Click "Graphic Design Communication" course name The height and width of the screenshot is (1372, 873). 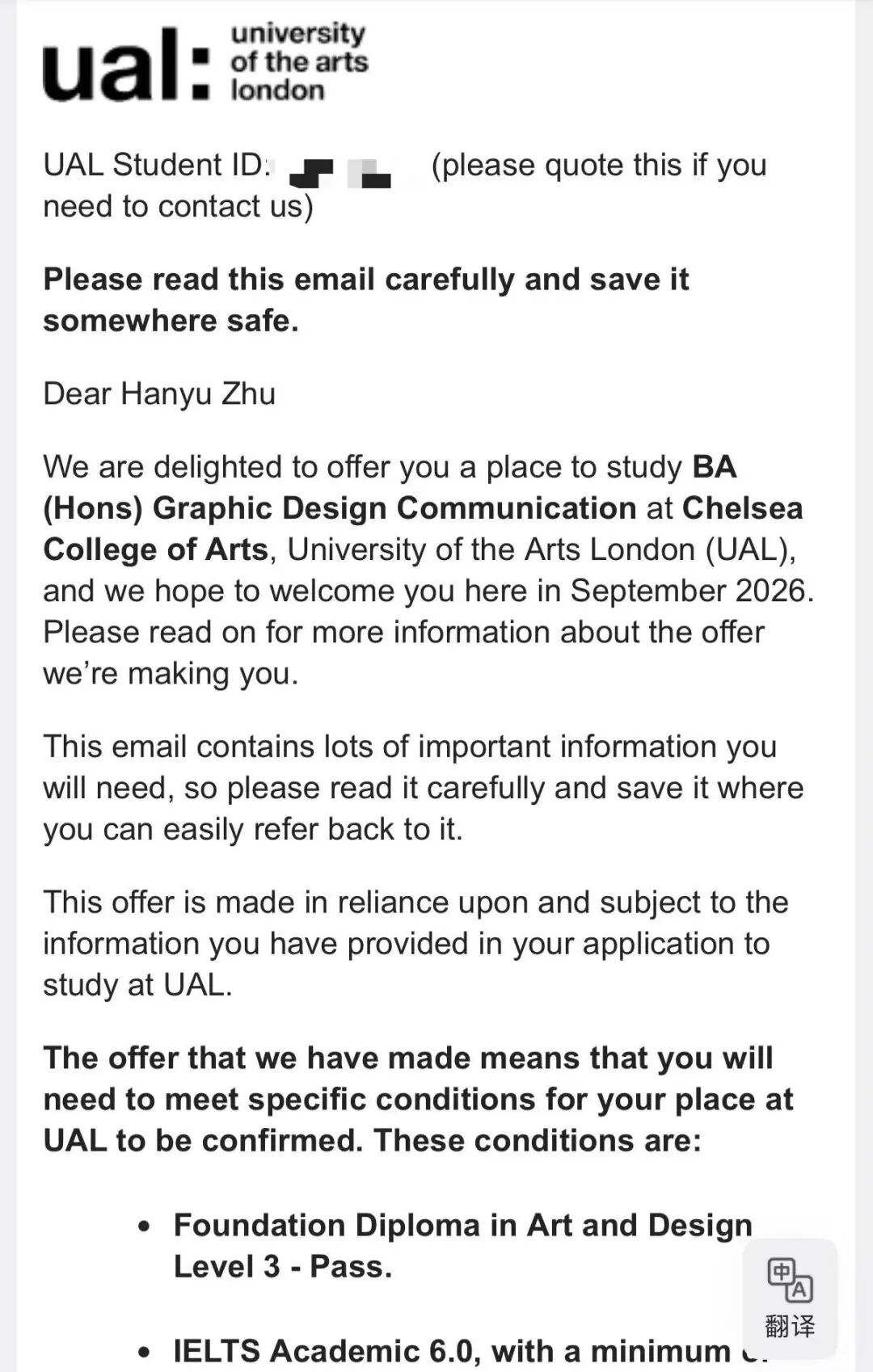point(394,508)
